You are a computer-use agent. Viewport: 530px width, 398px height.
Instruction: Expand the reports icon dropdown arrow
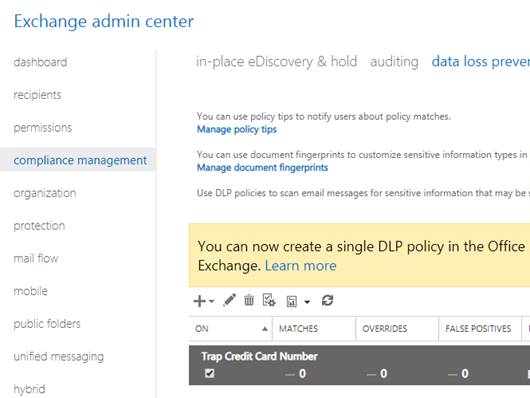[307, 302]
